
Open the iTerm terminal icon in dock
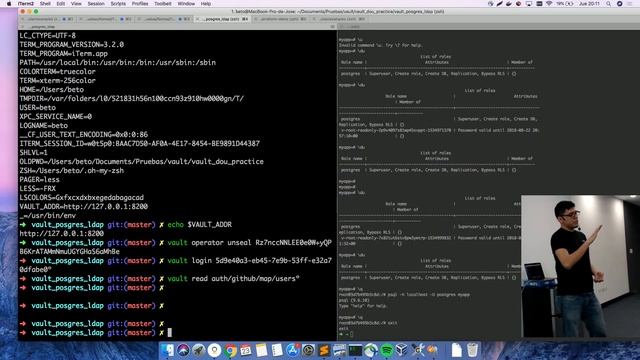[355, 350]
